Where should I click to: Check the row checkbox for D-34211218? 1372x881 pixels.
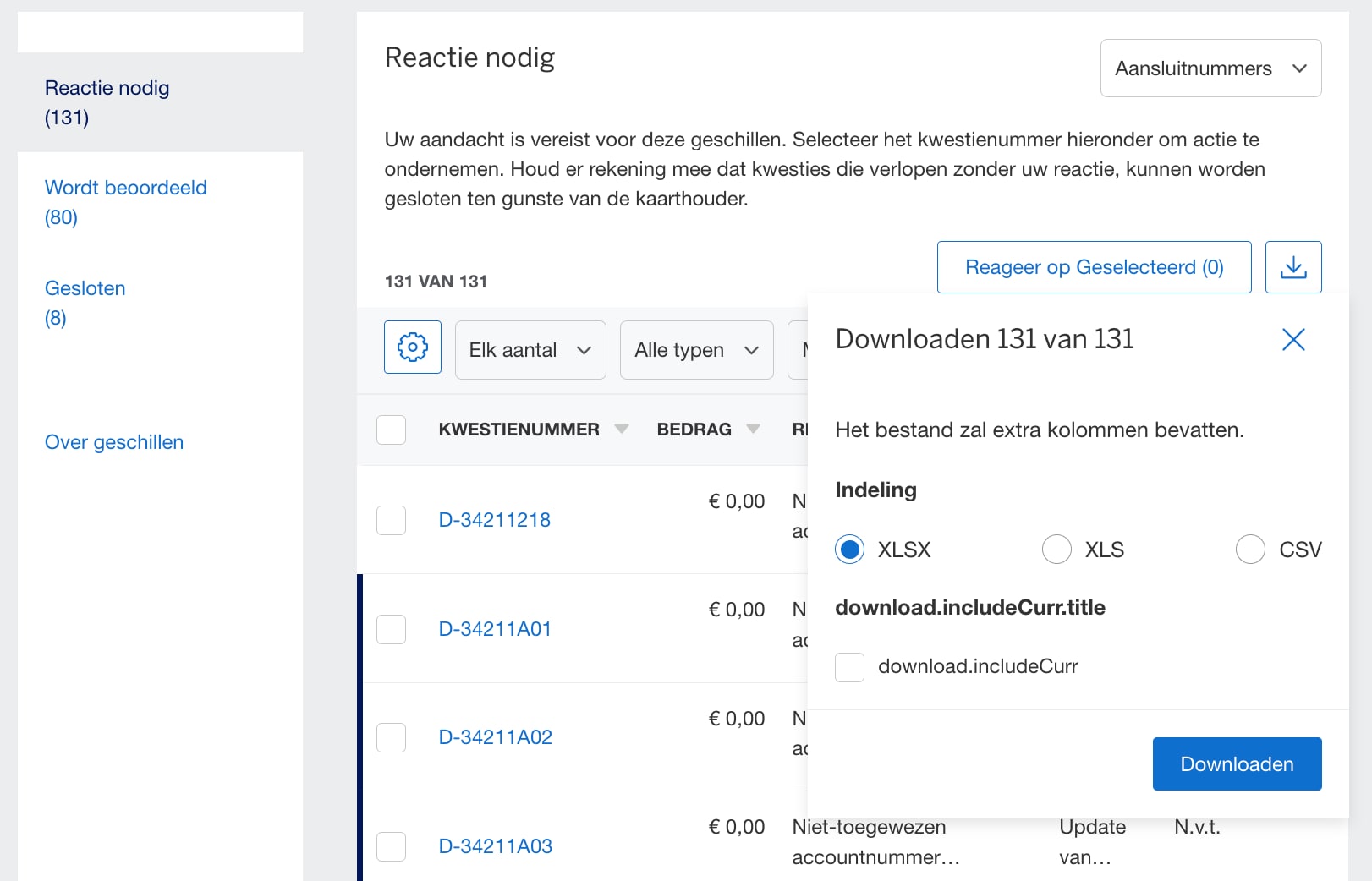[391, 520]
